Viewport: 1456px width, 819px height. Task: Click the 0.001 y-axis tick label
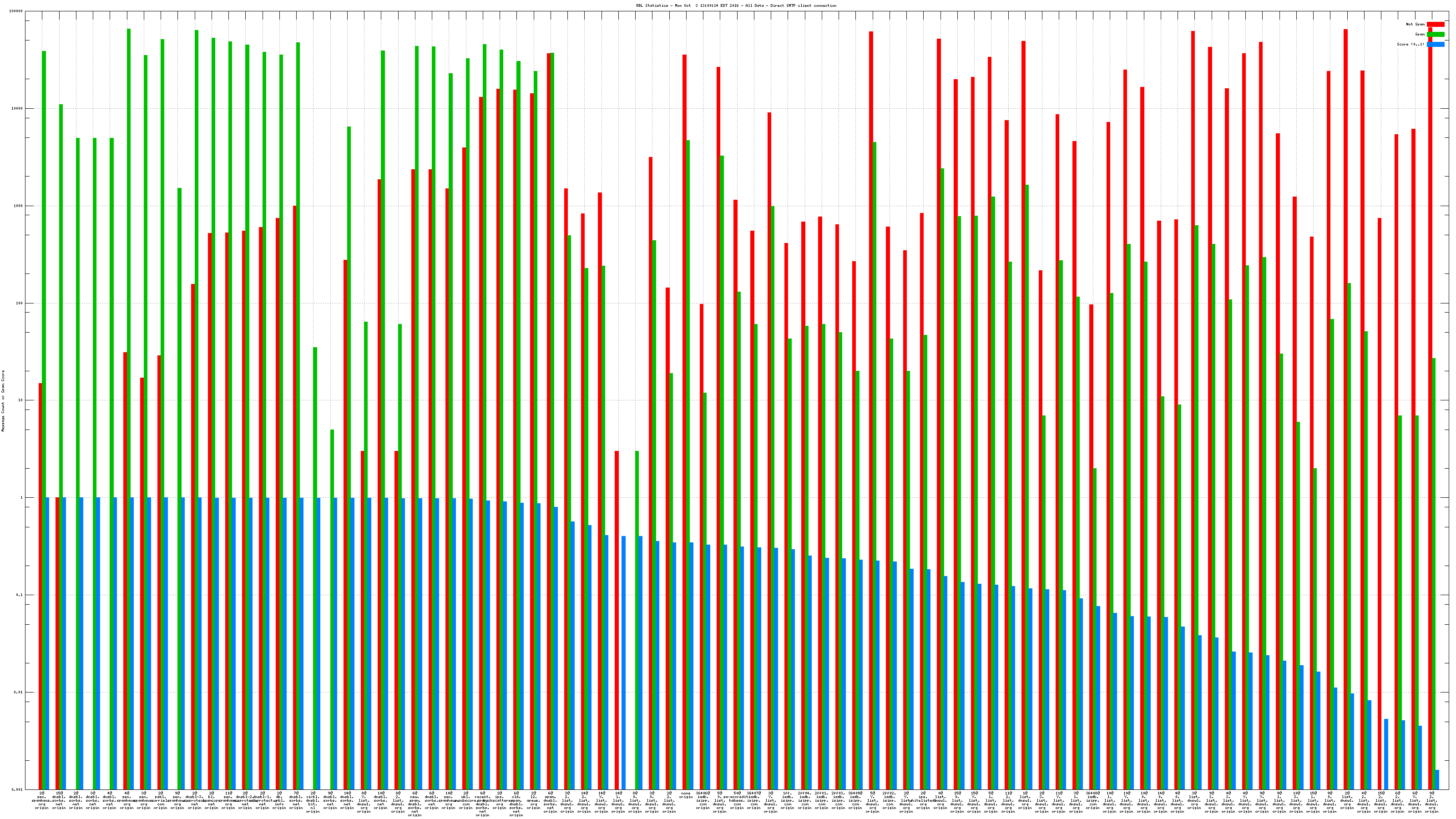click(x=18, y=789)
